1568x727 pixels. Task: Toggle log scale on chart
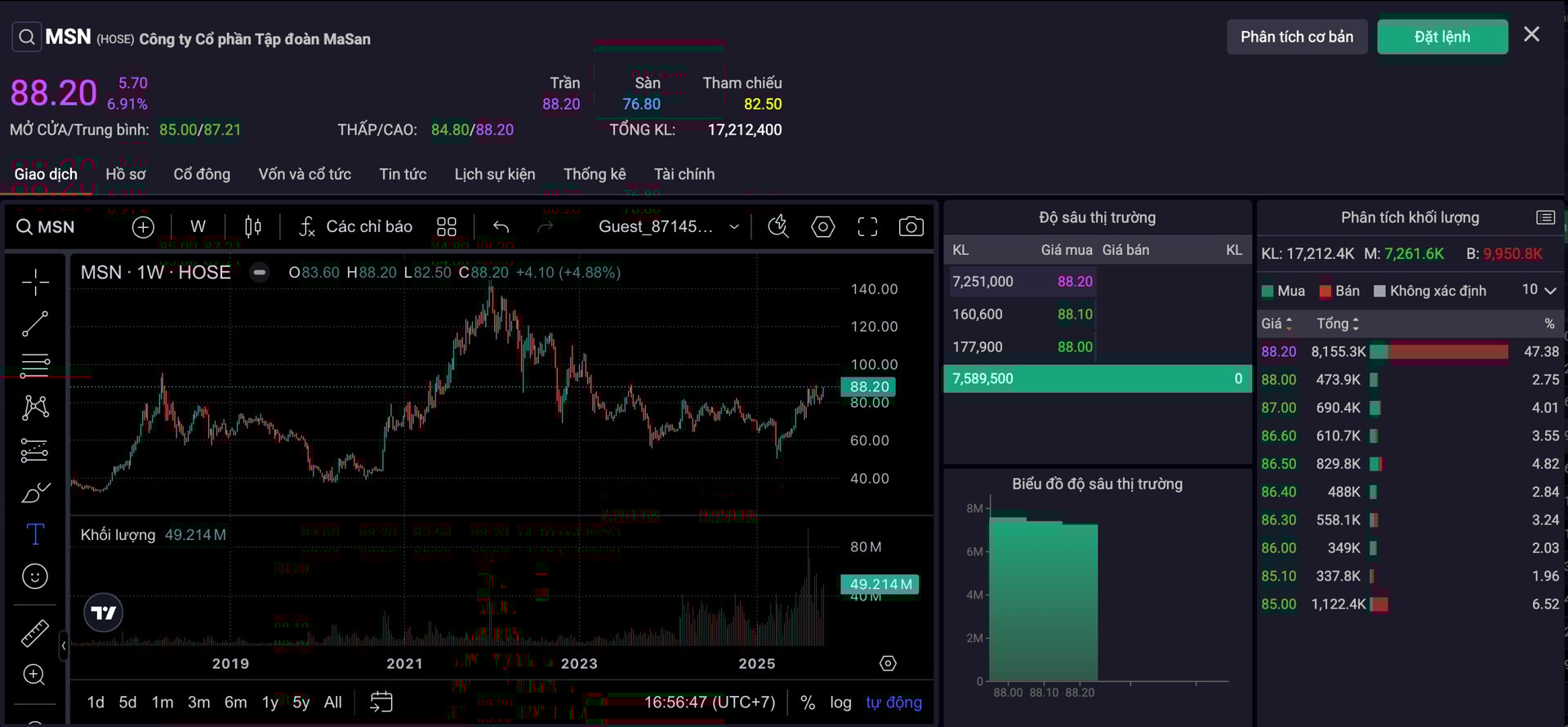click(840, 702)
